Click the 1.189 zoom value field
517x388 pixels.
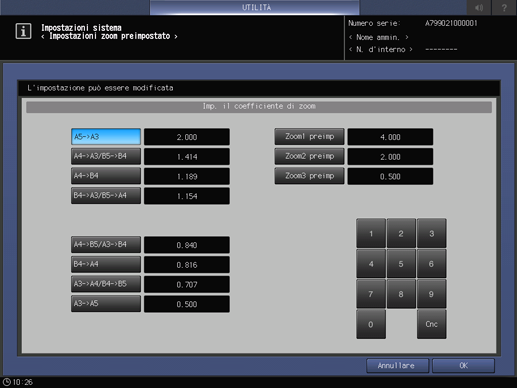[187, 176]
